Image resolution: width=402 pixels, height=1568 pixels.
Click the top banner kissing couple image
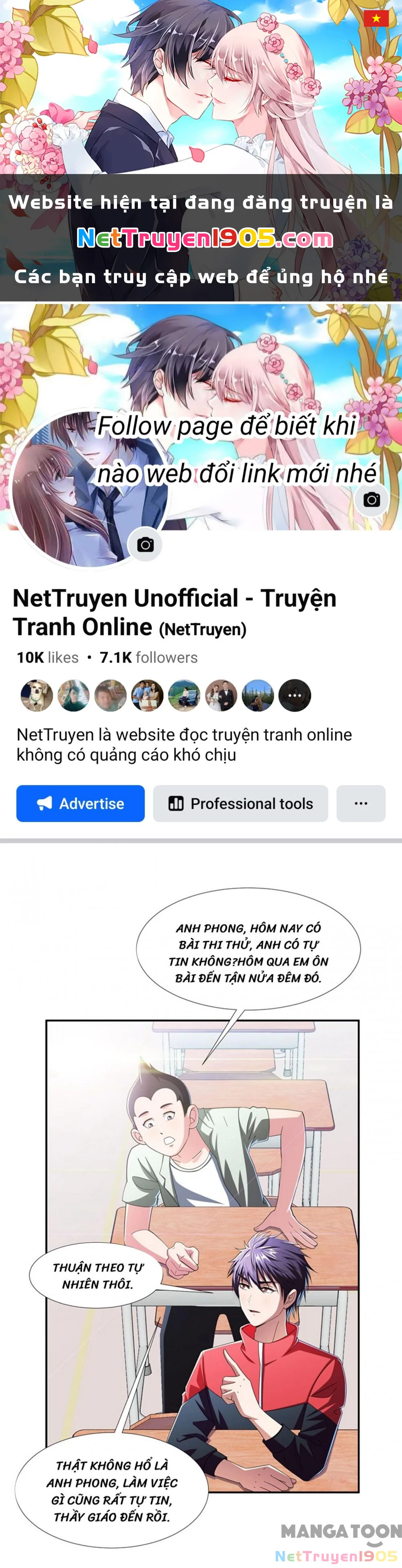tap(201, 87)
